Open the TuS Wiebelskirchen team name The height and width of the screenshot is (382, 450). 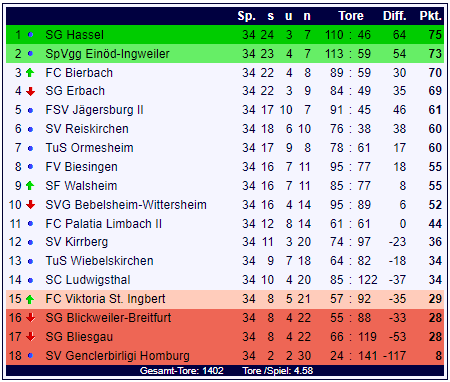click(99, 261)
